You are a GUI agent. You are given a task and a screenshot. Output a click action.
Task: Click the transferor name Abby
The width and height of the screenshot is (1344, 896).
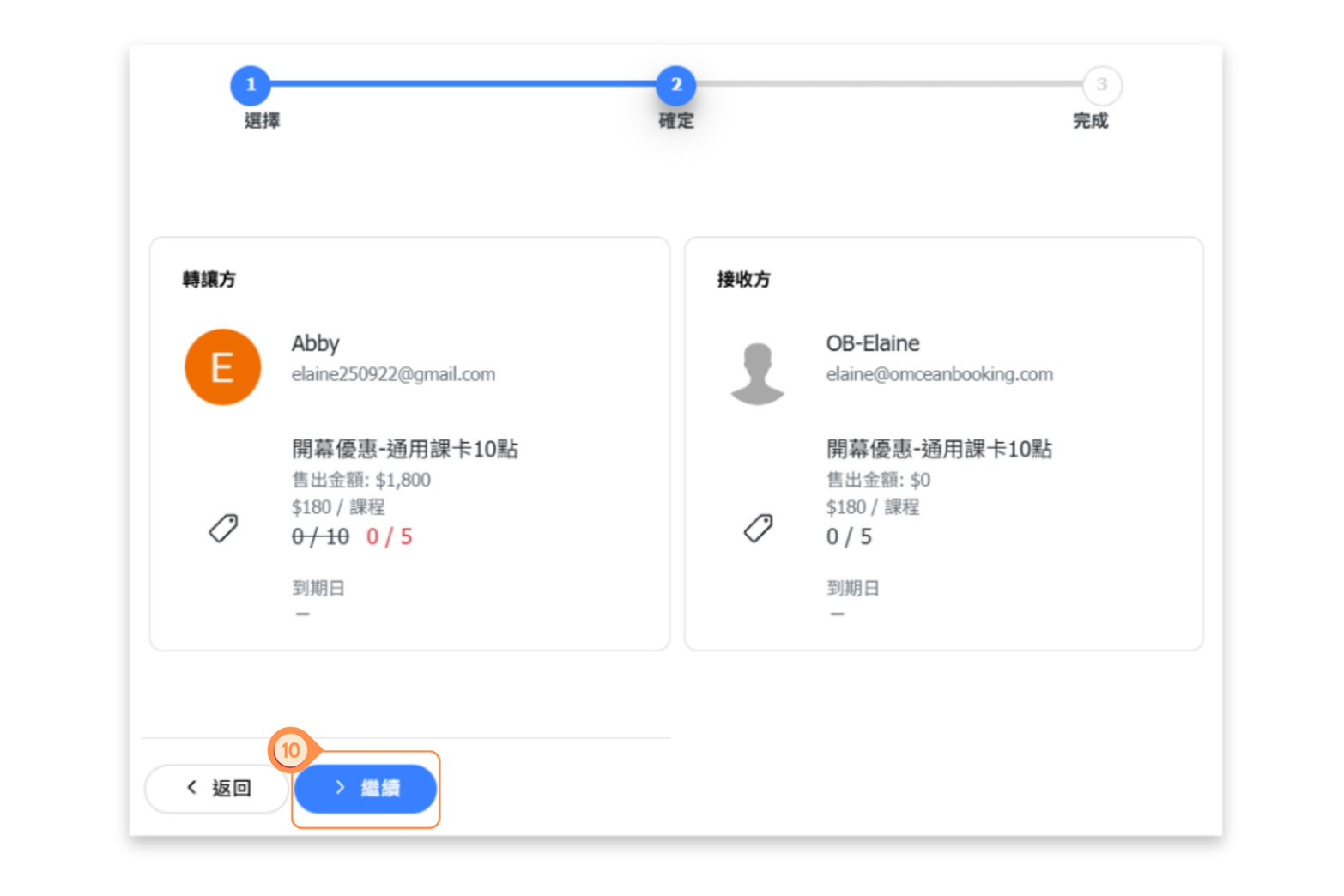tap(315, 343)
